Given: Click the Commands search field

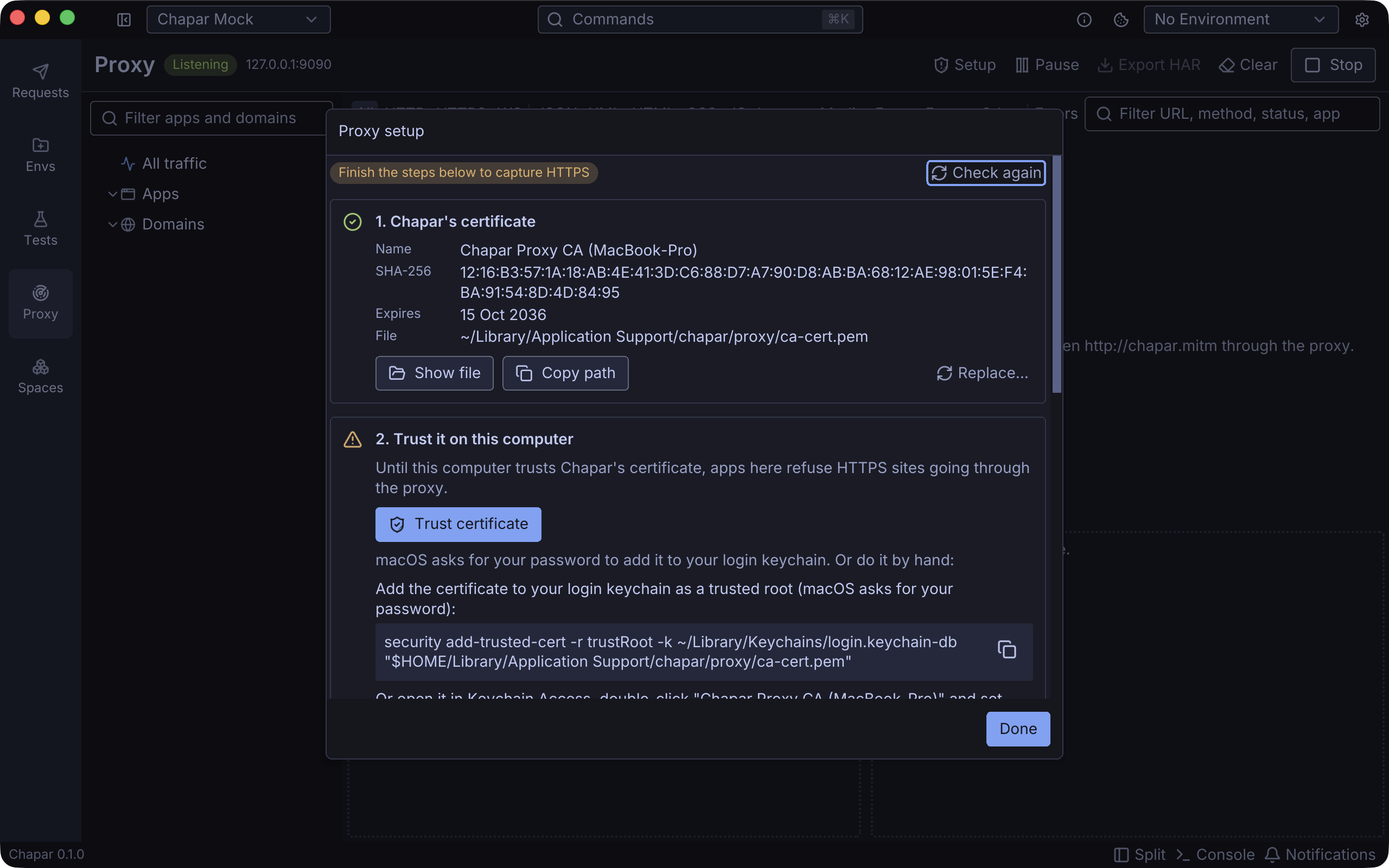Looking at the screenshot, I should tap(700, 20).
